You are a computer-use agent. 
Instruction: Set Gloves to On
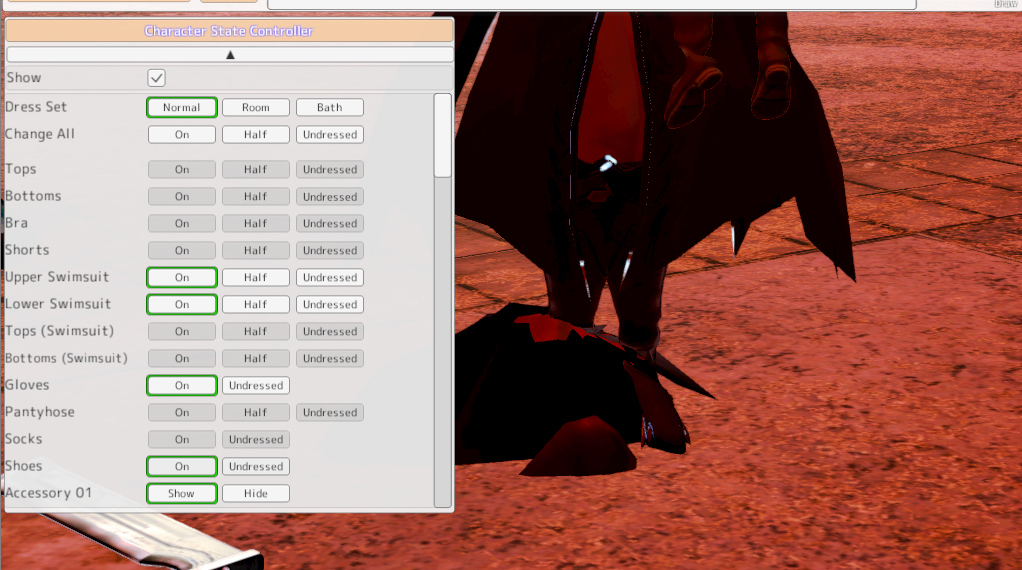[x=182, y=386]
